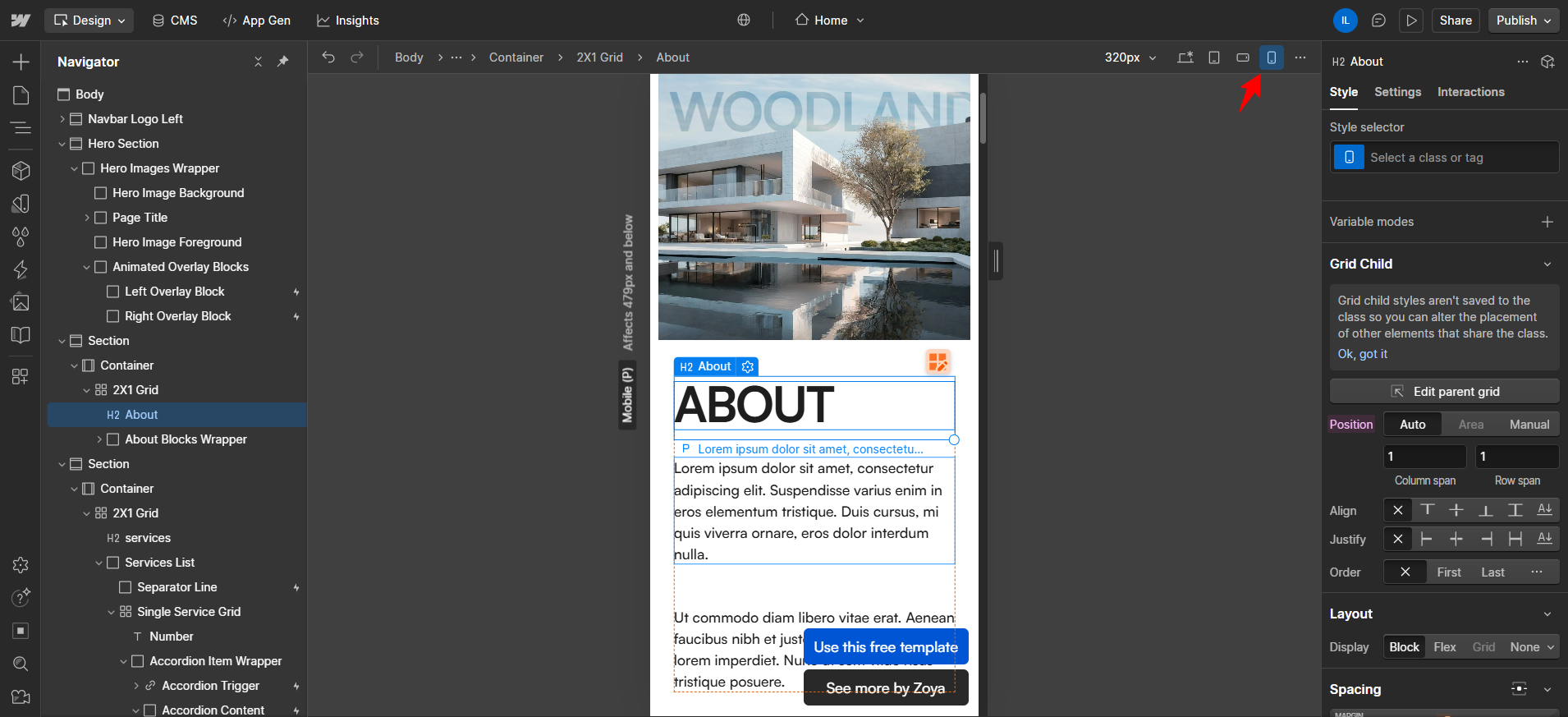Undo the last change
Image resolution: width=1568 pixels, height=717 pixels.
[x=328, y=57]
